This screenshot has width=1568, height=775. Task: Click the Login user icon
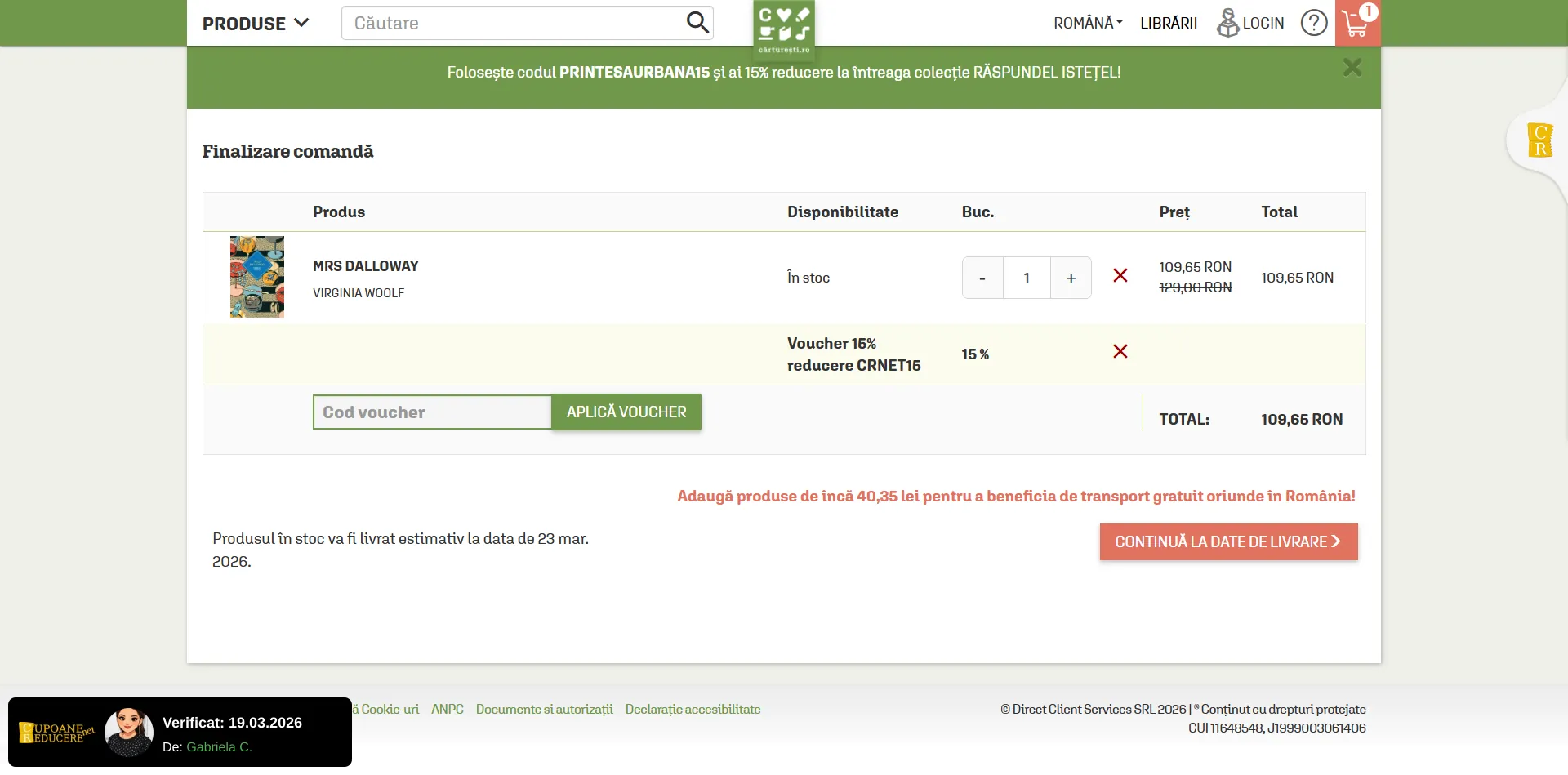1227,23
